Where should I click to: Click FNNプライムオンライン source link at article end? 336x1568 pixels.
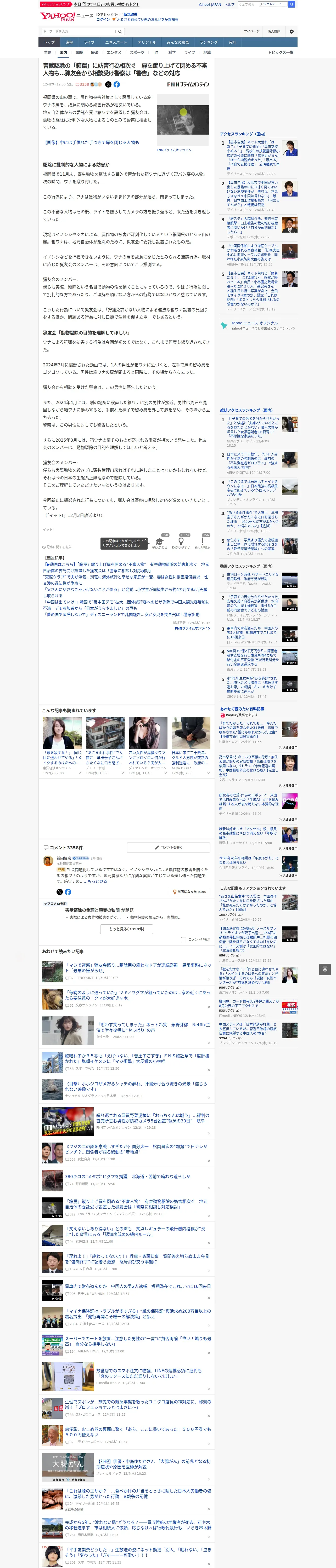point(192,629)
